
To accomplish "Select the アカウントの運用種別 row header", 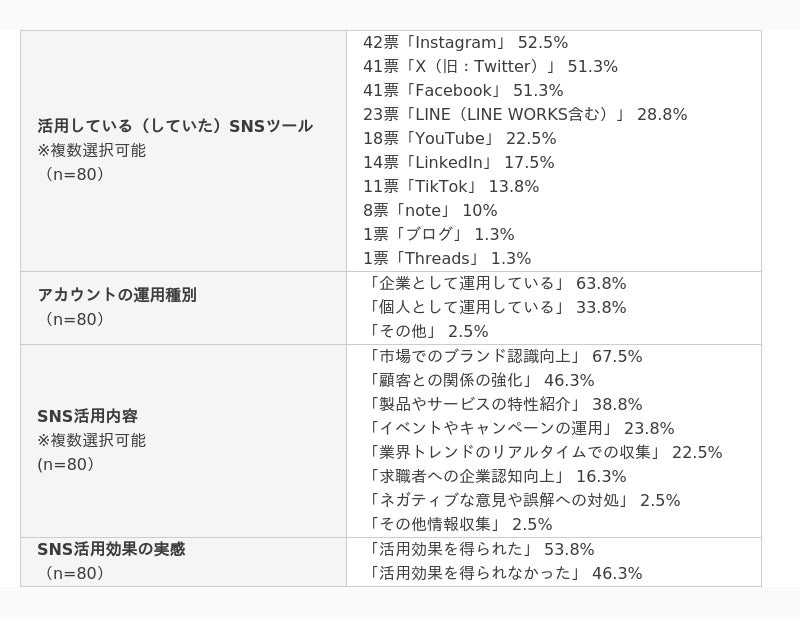I will coord(117,295).
